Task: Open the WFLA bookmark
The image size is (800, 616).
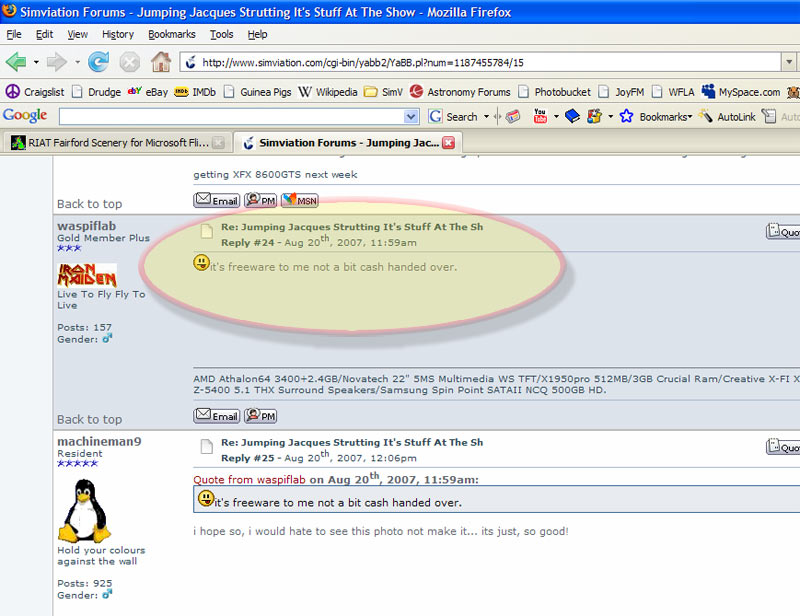Action: [x=673, y=92]
